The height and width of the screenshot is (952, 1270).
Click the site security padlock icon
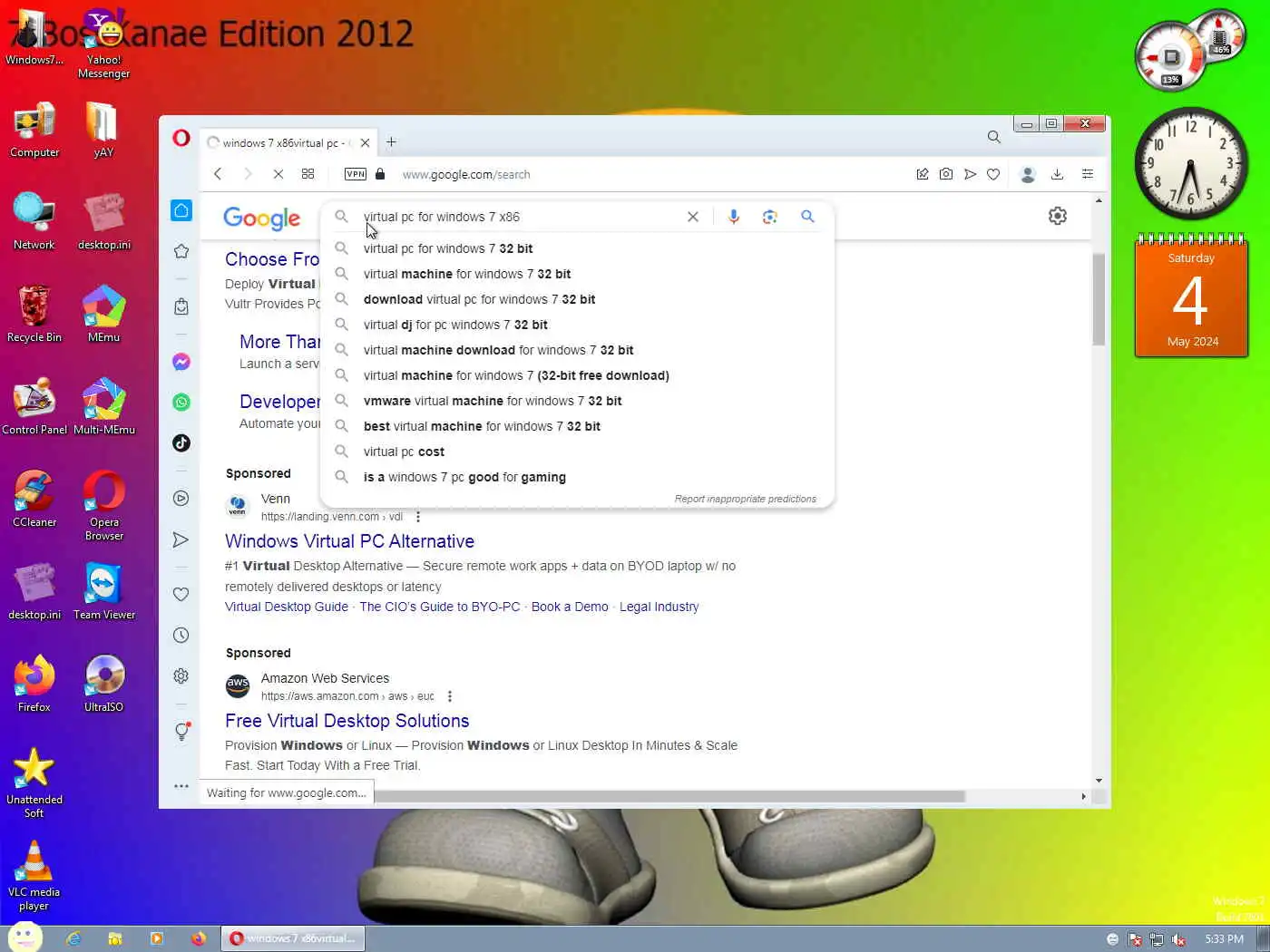380,174
